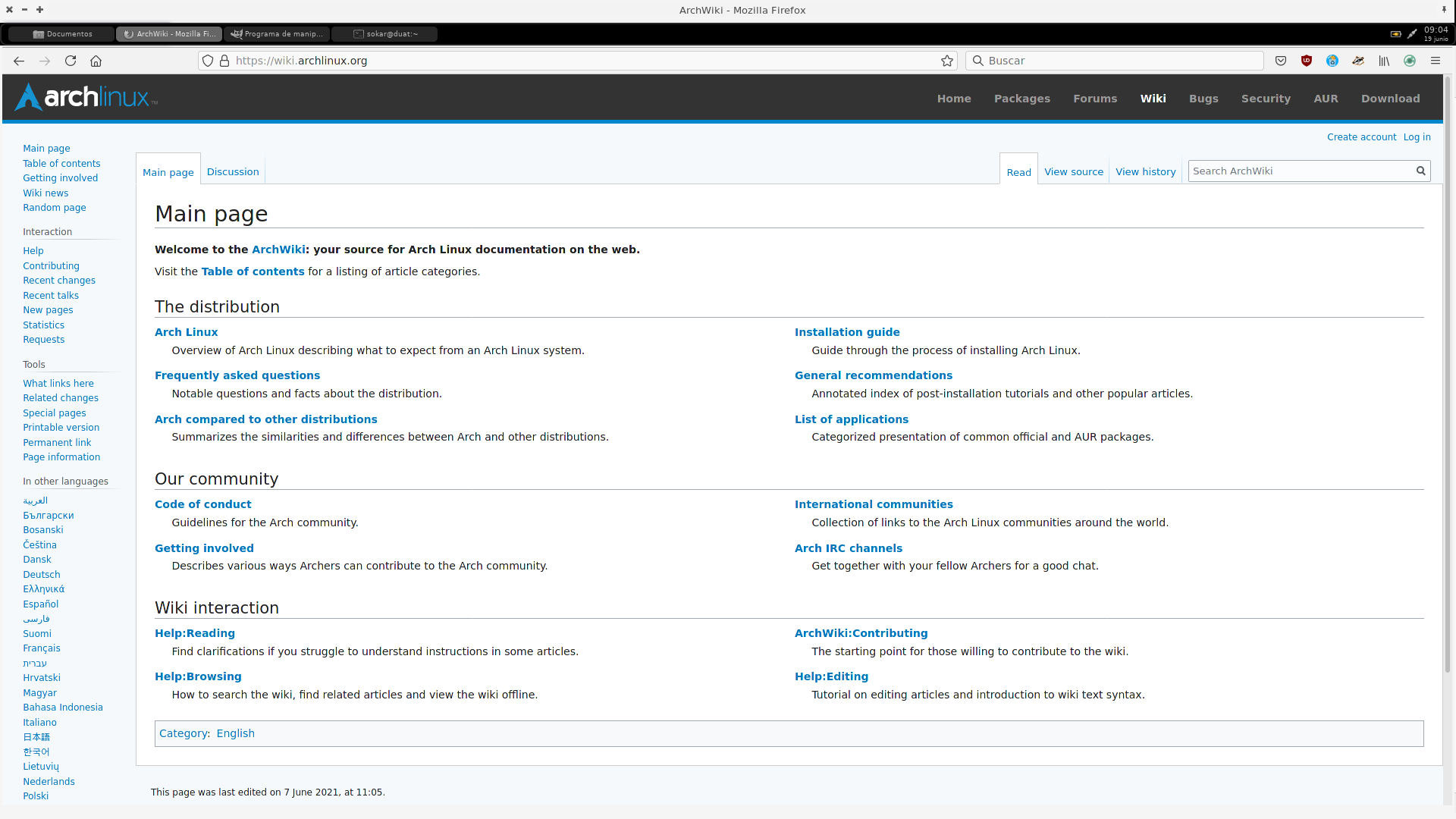Open ArchWiki:Contributing link
Screen dimensions: 1456x819
tap(861, 633)
